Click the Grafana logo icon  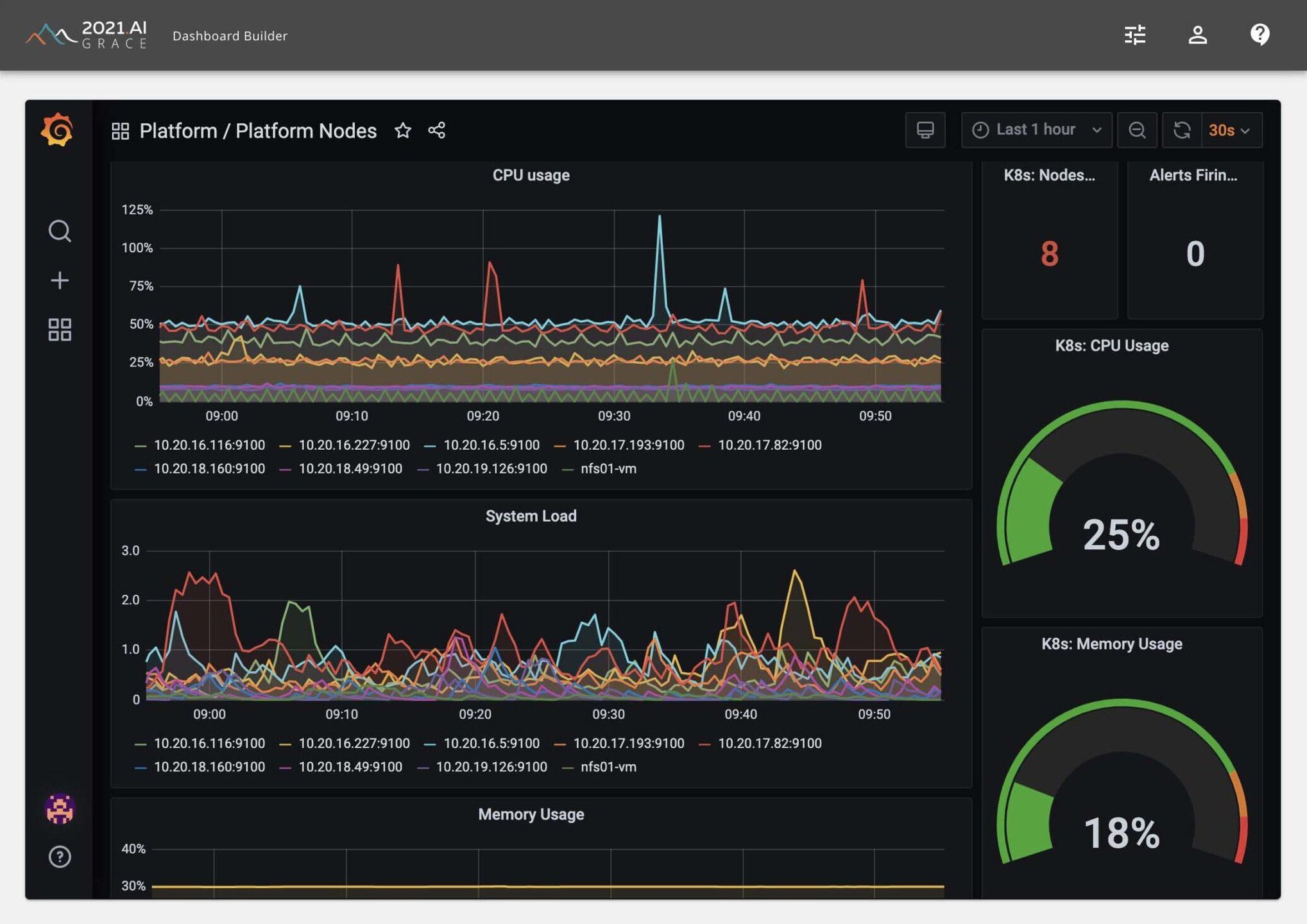57,130
